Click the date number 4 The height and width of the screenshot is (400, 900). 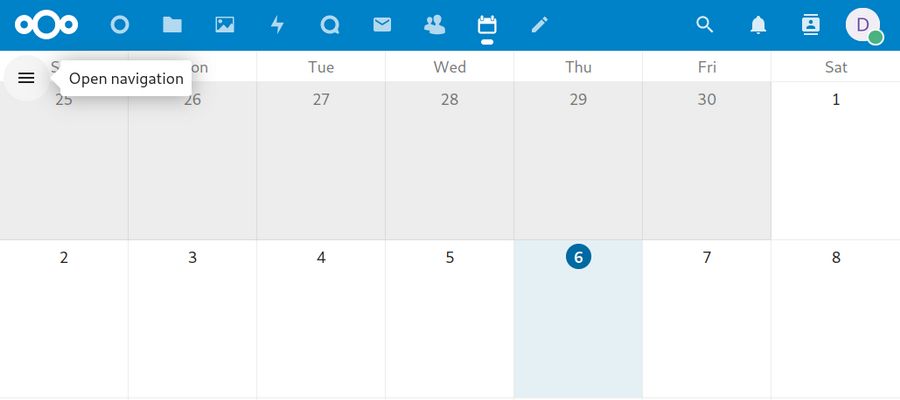[x=321, y=257]
